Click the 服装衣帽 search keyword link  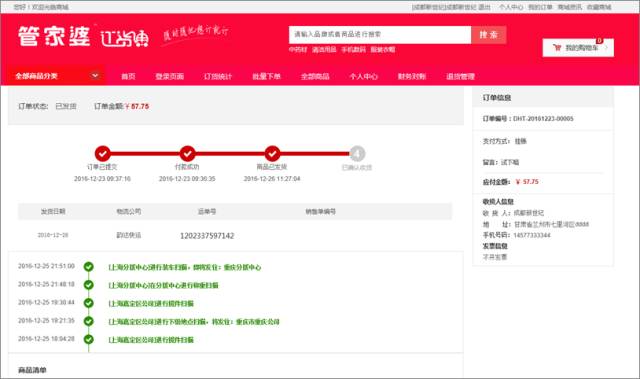(x=383, y=49)
